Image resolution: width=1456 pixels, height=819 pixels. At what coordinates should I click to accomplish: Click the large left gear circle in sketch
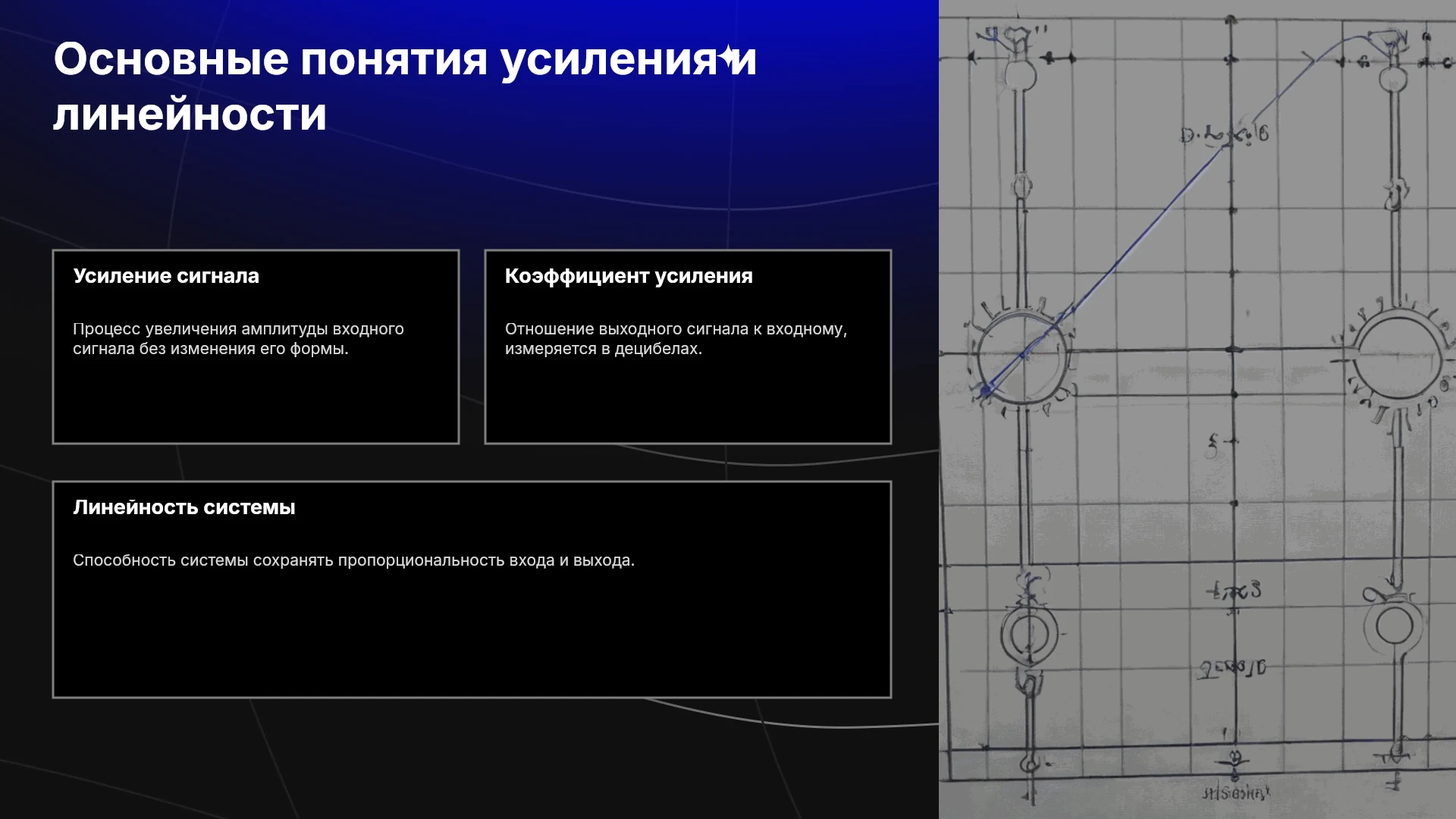coord(1021,356)
